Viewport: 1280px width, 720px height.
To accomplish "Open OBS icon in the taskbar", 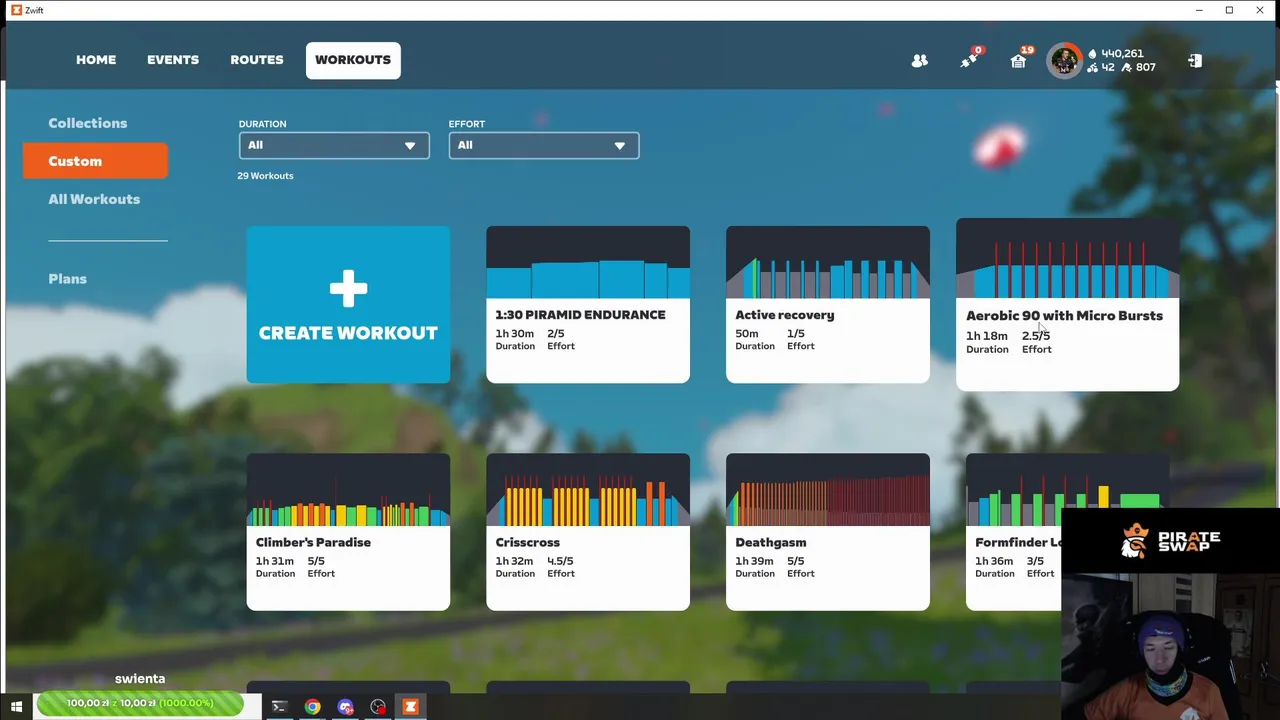I will click(x=378, y=707).
